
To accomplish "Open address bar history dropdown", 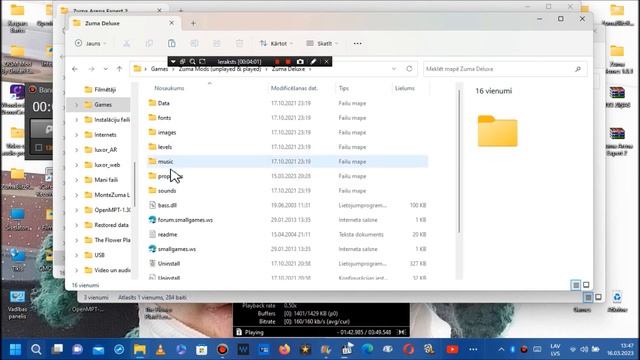I will (x=394, y=69).
